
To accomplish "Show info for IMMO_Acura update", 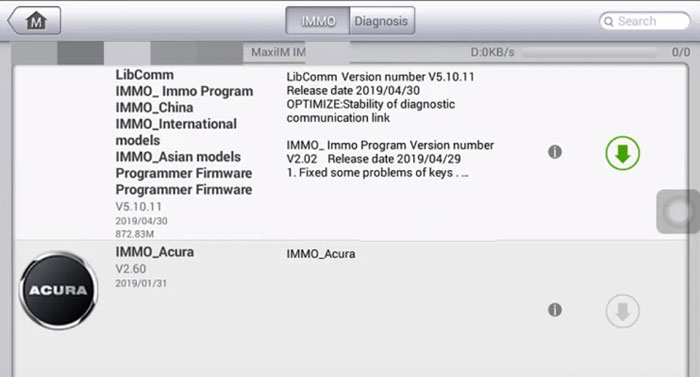I will pyautogui.click(x=555, y=310).
